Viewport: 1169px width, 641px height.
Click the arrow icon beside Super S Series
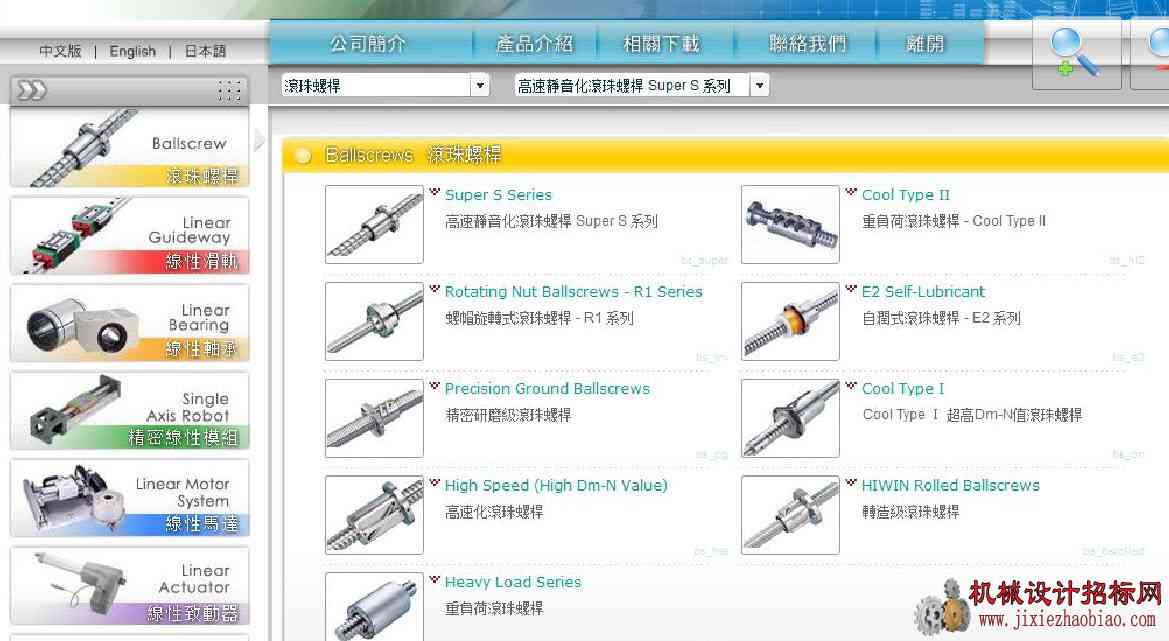(435, 192)
